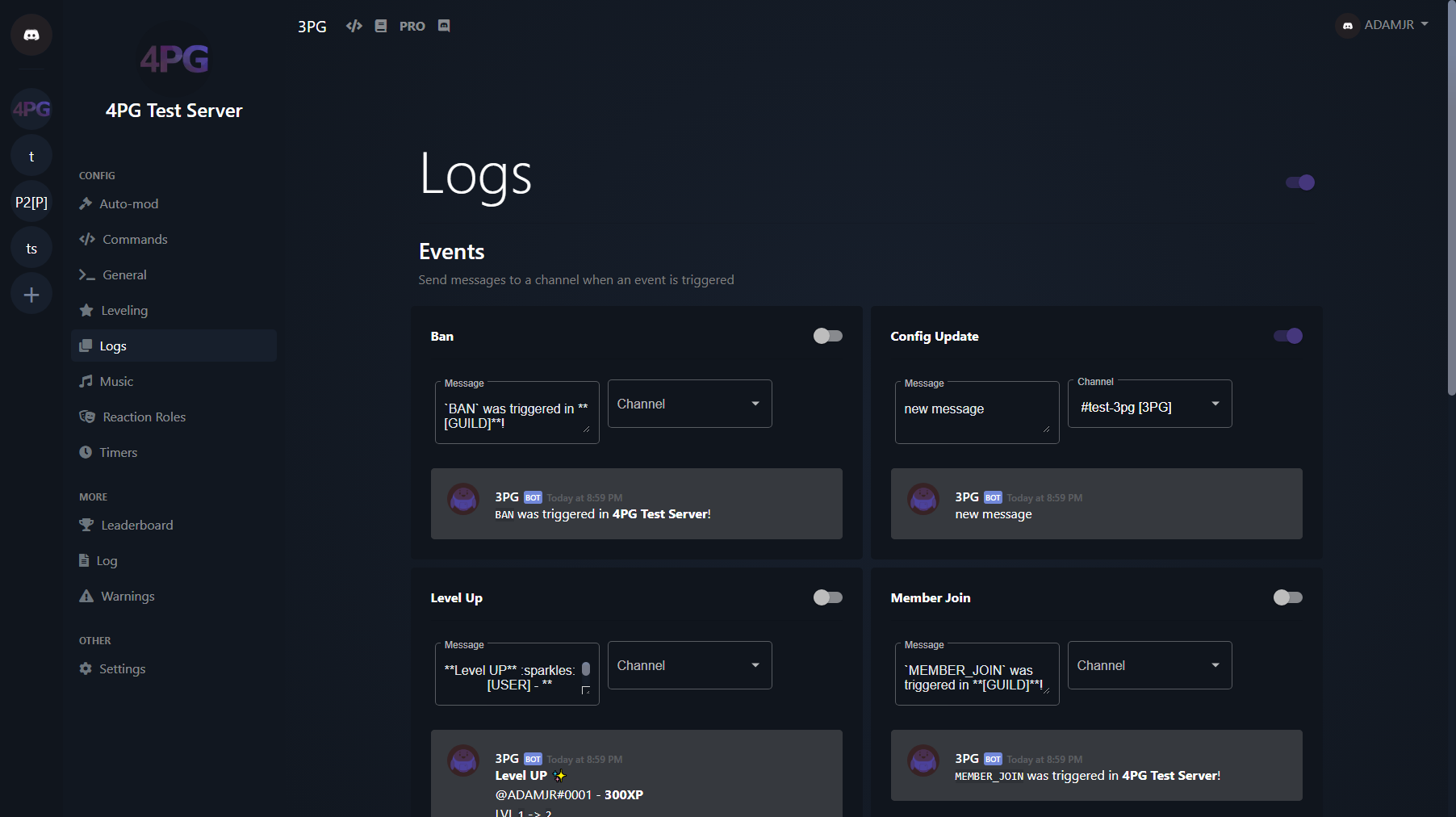This screenshot has width=1456, height=817.
Task: Disable the Config Update toggle
Action: [x=1287, y=336]
